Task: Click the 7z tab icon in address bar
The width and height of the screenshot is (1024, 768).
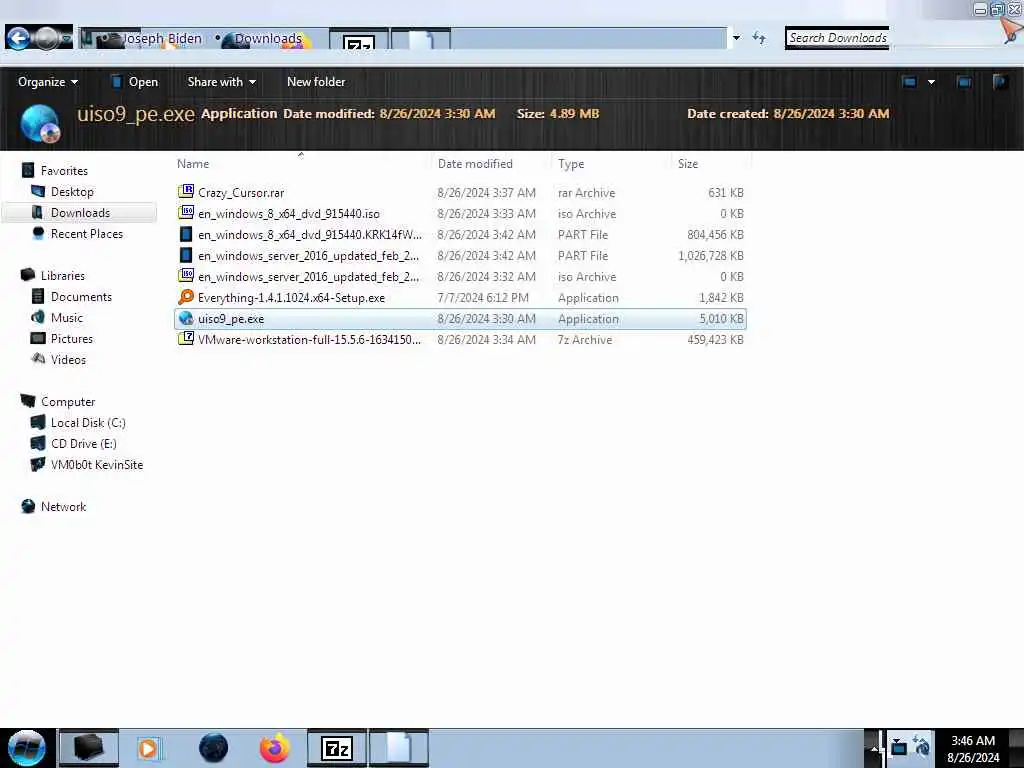Action: click(x=359, y=40)
